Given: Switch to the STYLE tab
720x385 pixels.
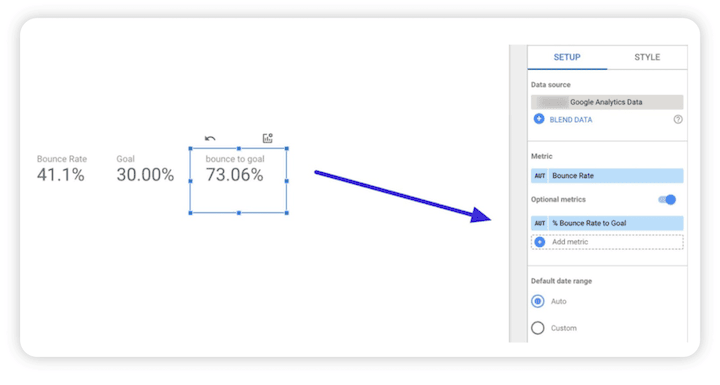Looking at the screenshot, I should pyautogui.click(x=647, y=57).
